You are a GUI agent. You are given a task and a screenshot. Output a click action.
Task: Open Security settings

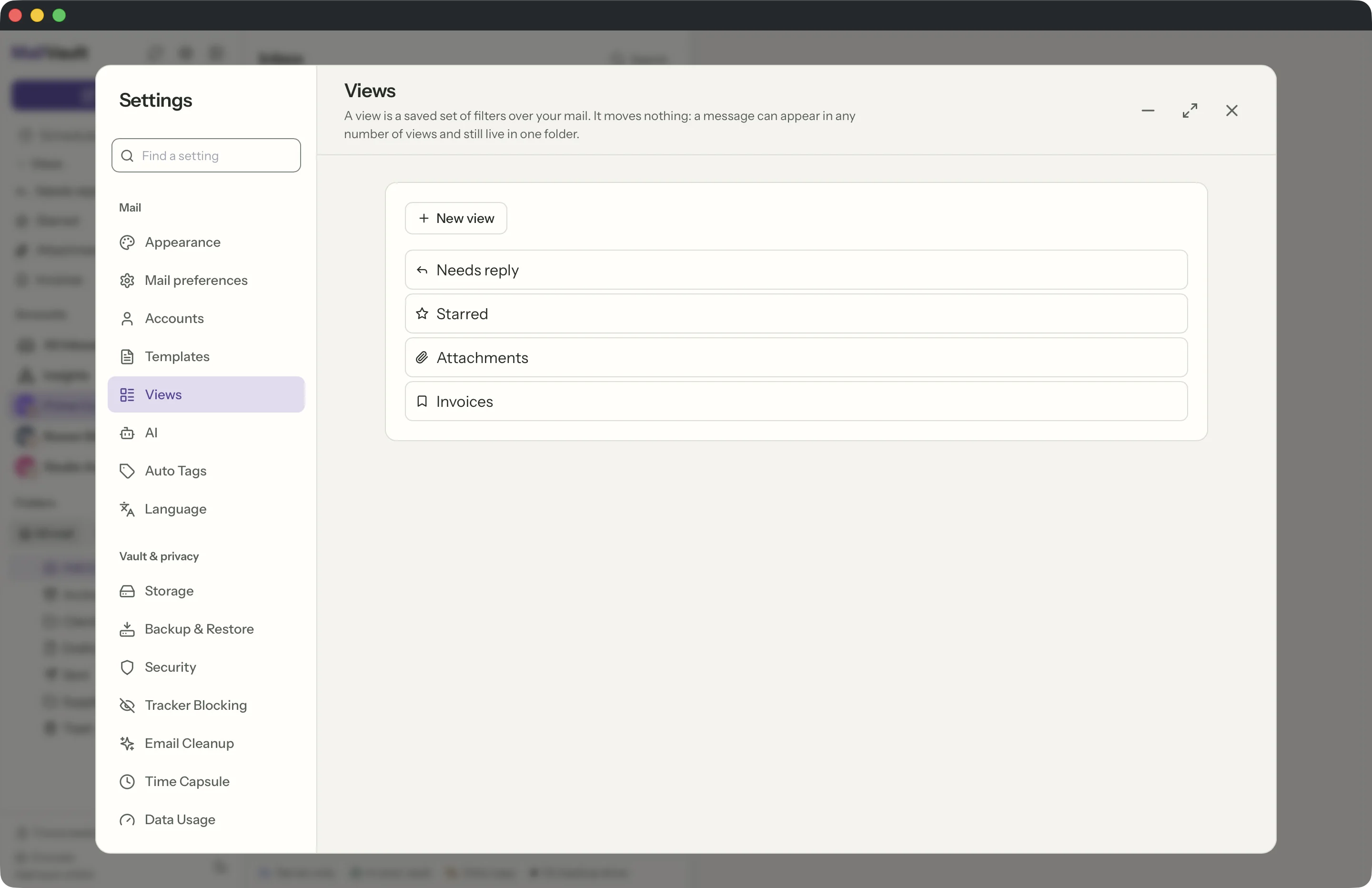(206, 667)
